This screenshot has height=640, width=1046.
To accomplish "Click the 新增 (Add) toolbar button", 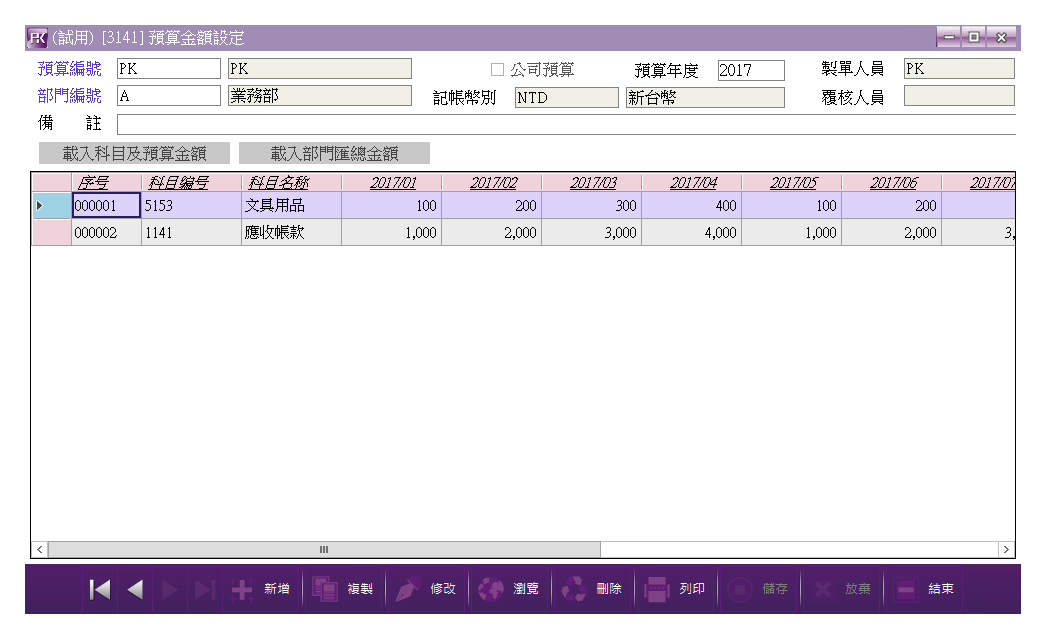I will click(x=262, y=590).
